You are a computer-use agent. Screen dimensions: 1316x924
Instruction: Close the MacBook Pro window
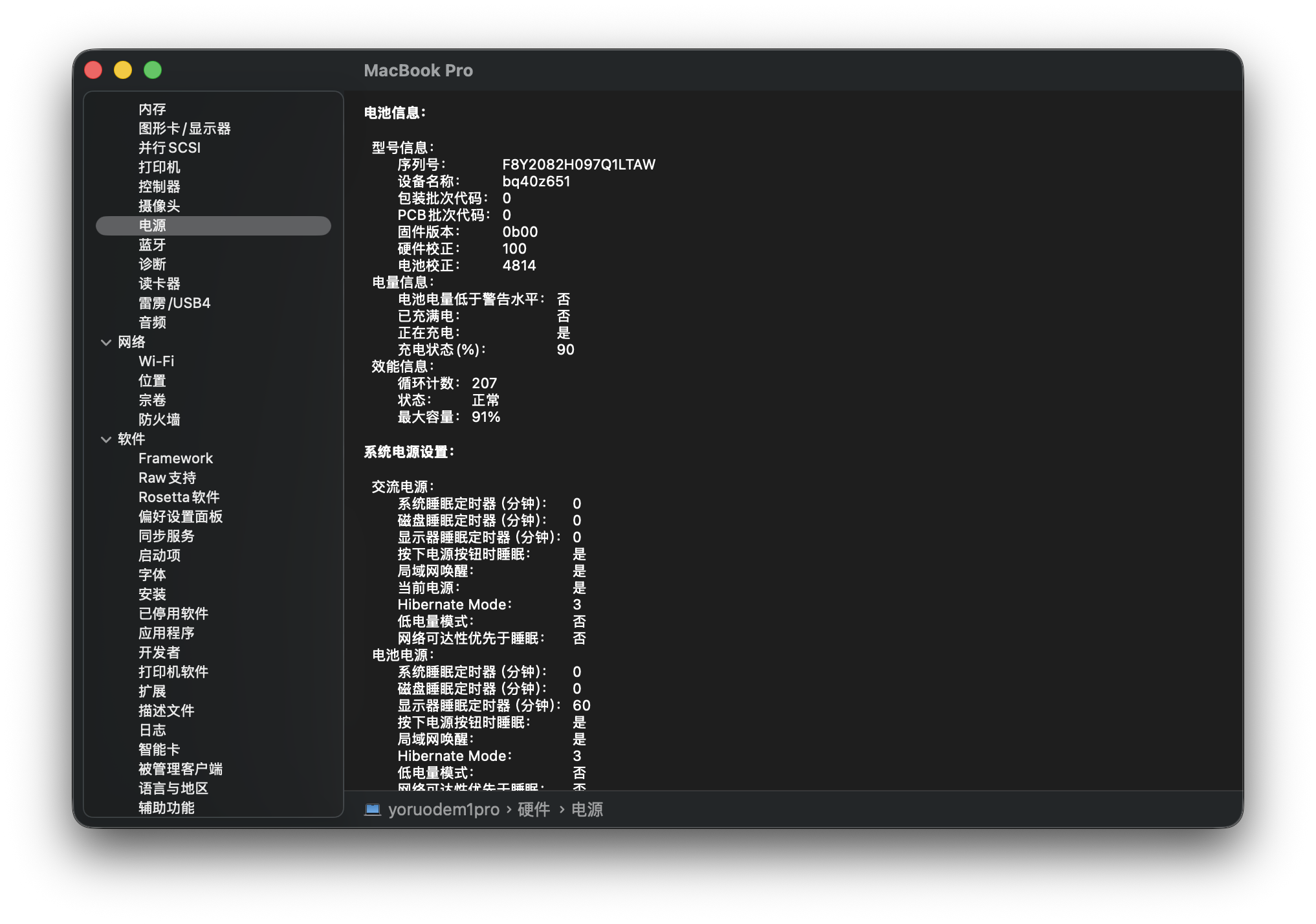point(94,70)
